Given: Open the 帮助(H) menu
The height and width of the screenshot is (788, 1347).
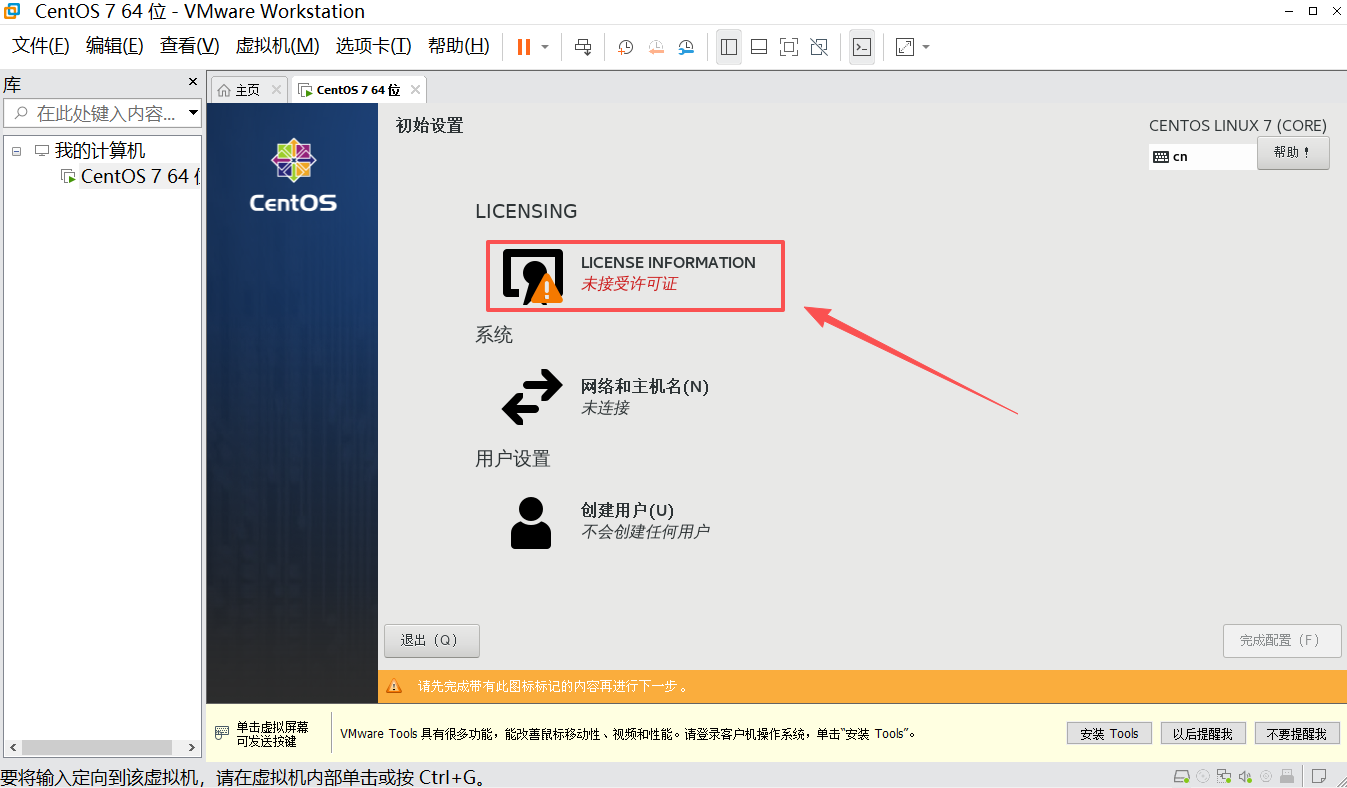Looking at the screenshot, I should pos(459,46).
